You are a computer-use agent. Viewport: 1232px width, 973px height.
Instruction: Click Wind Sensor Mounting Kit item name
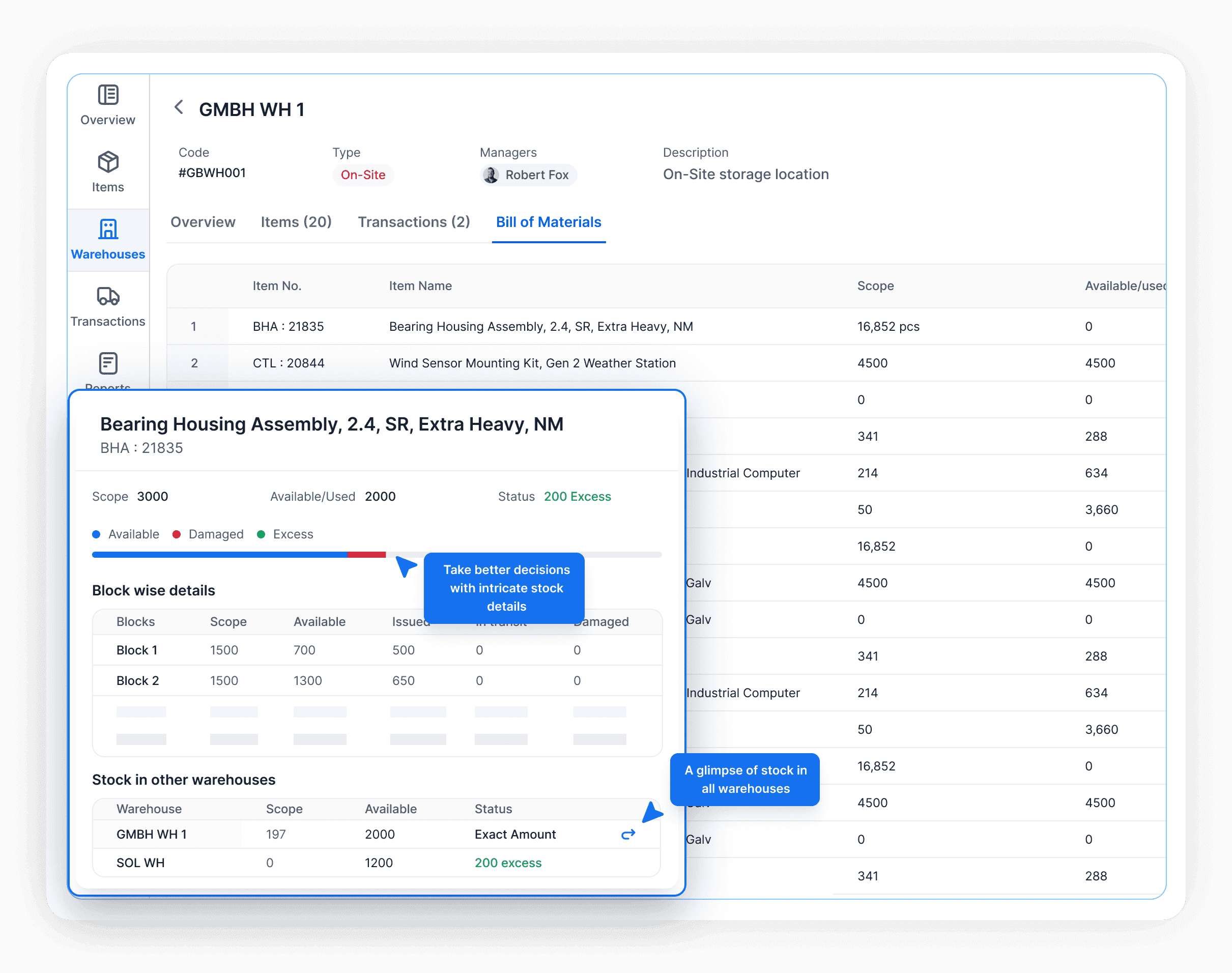533,363
